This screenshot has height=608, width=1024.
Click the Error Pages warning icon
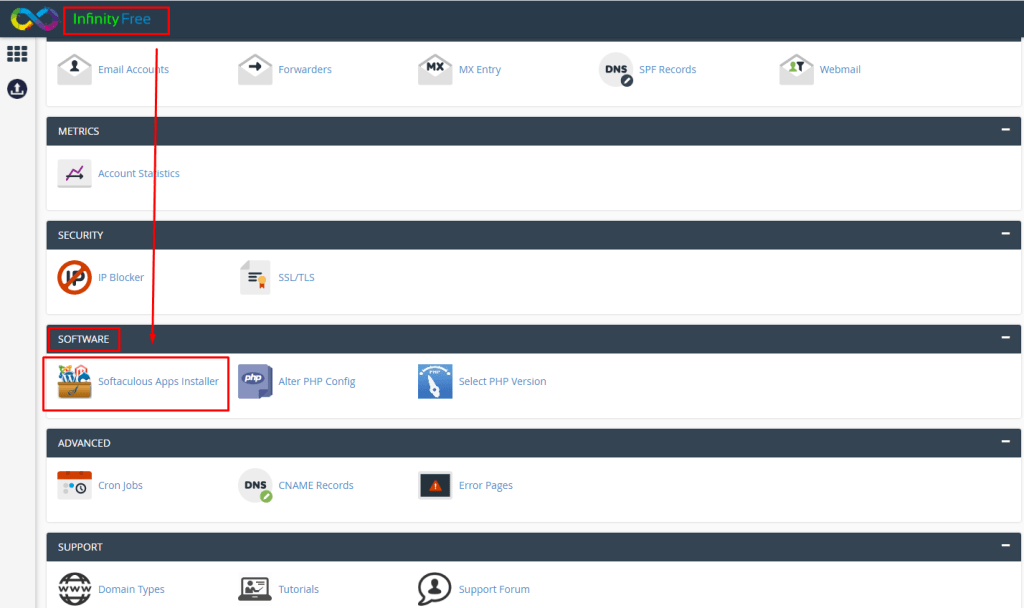435,485
